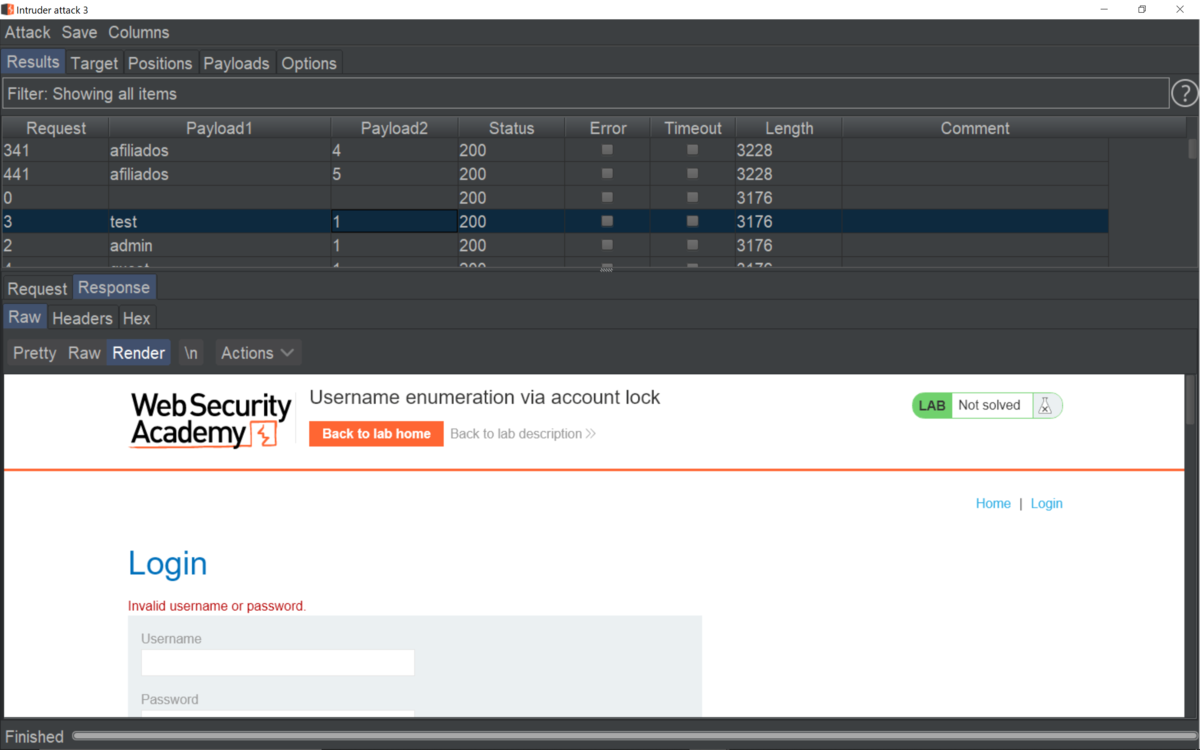Screen dimensions: 1200x750
Task: Switch to the Options tab
Action: (x=309, y=63)
